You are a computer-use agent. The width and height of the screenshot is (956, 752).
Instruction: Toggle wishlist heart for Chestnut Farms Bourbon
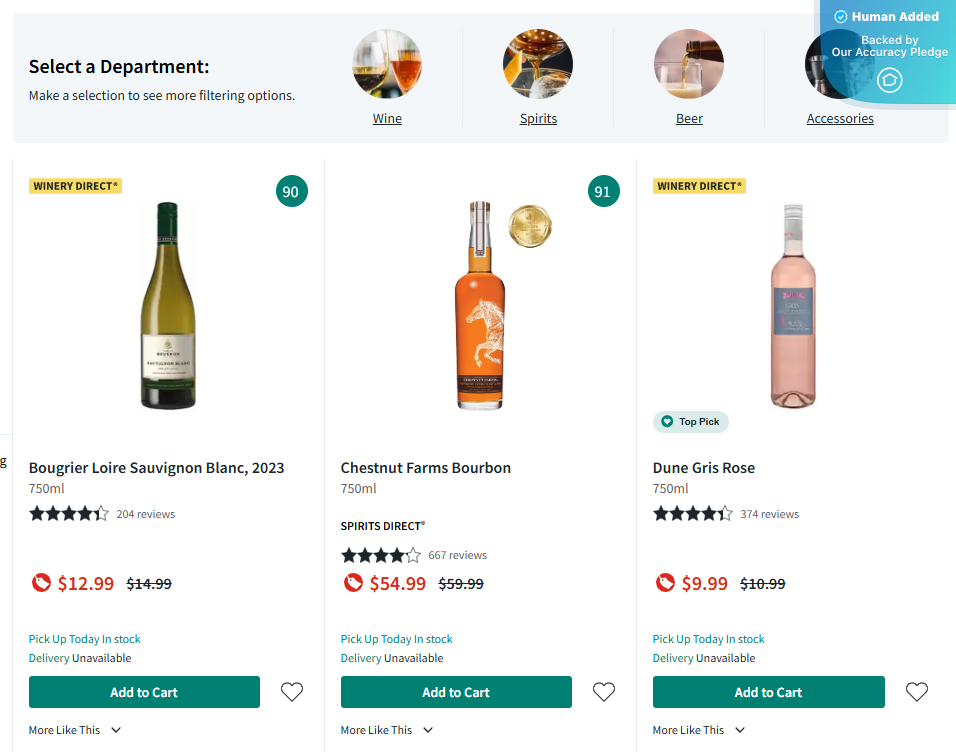tap(603, 691)
